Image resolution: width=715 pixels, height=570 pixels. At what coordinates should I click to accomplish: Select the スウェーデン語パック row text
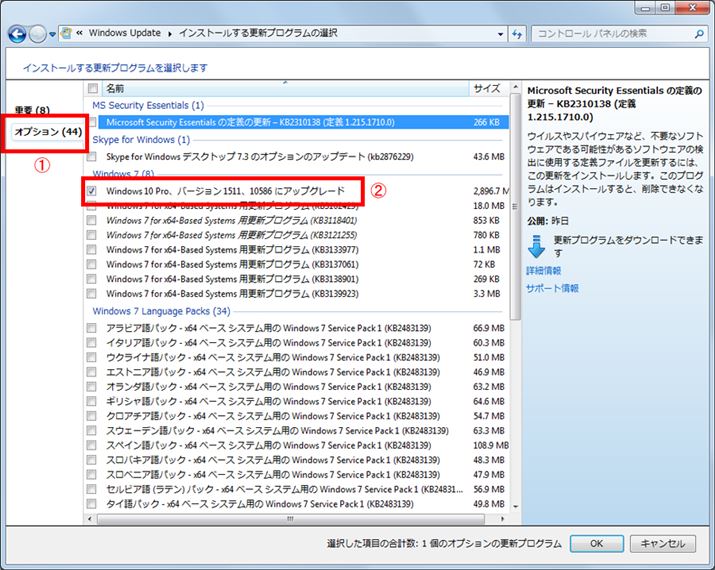[x=277, y=430]
